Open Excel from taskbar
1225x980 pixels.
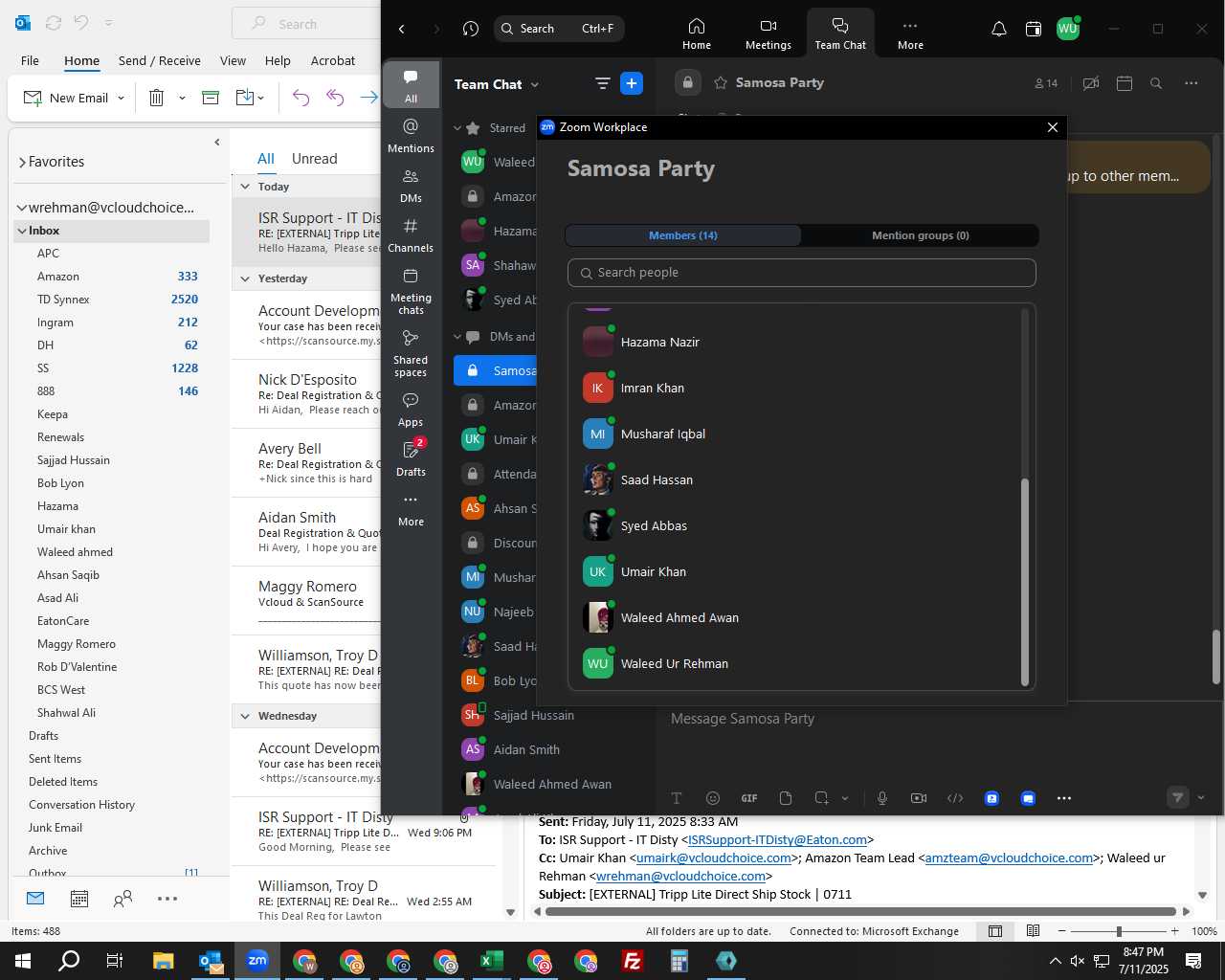coord(492,961)
